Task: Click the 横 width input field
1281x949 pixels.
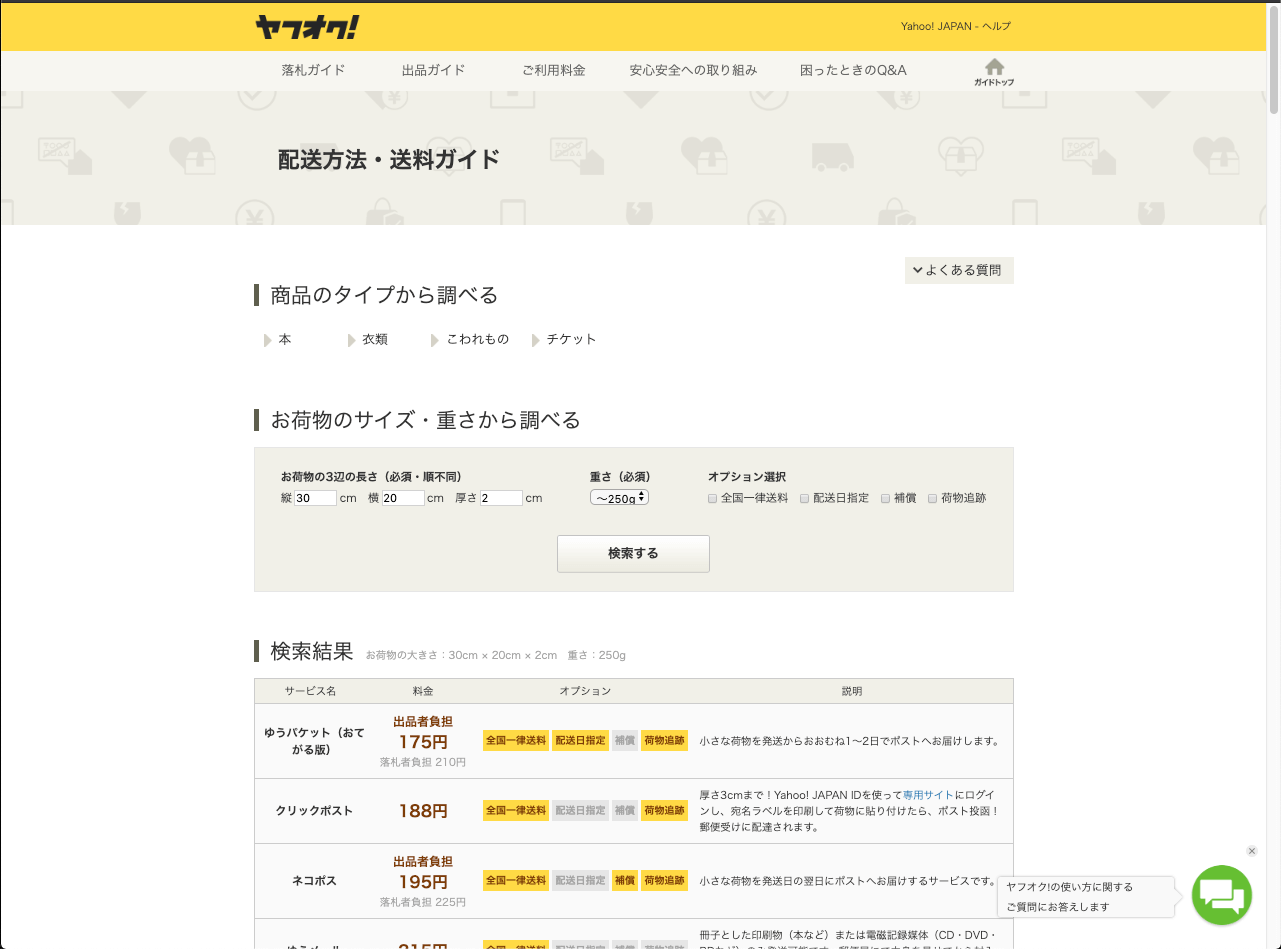Action: click(403, 498)
